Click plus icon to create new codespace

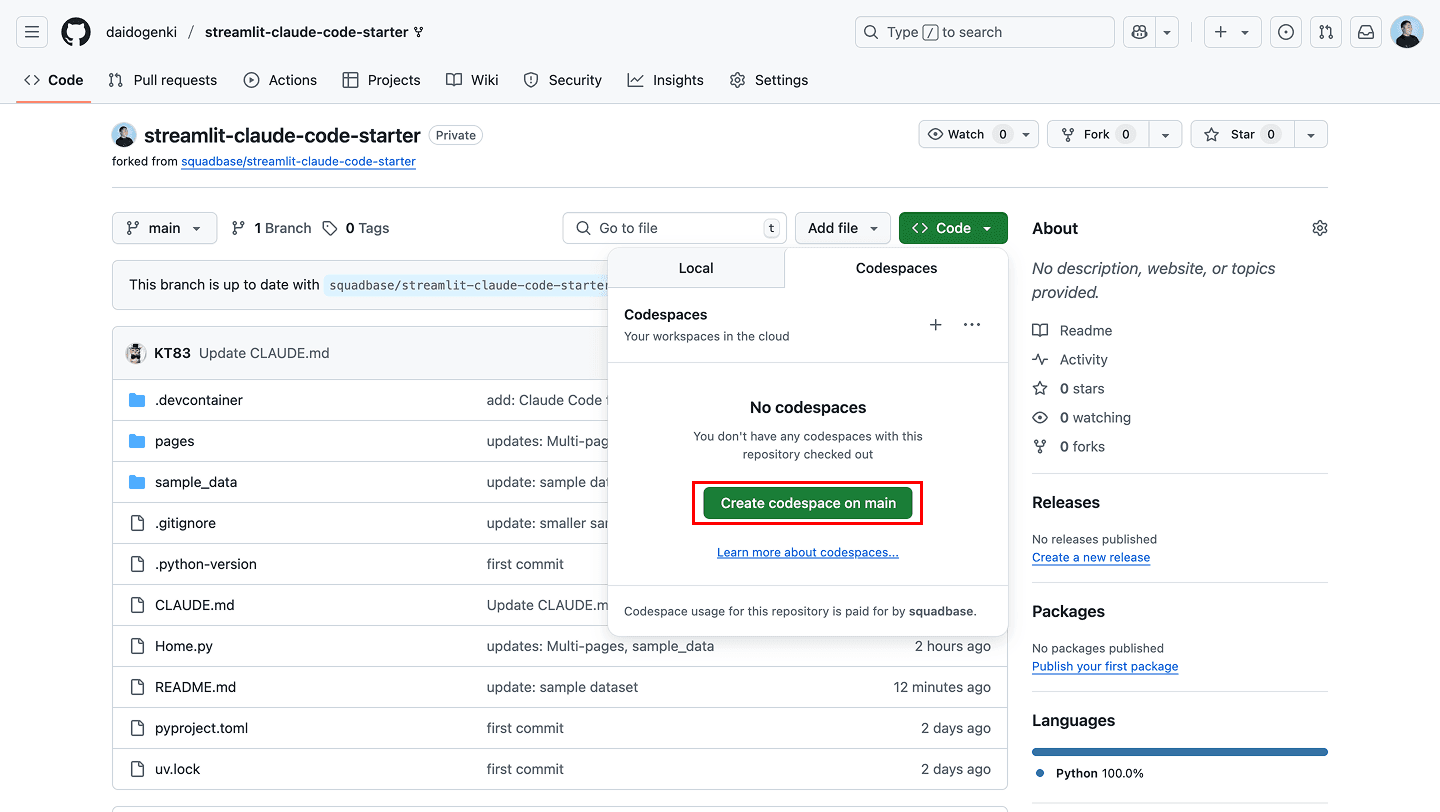tap(936, 325)
